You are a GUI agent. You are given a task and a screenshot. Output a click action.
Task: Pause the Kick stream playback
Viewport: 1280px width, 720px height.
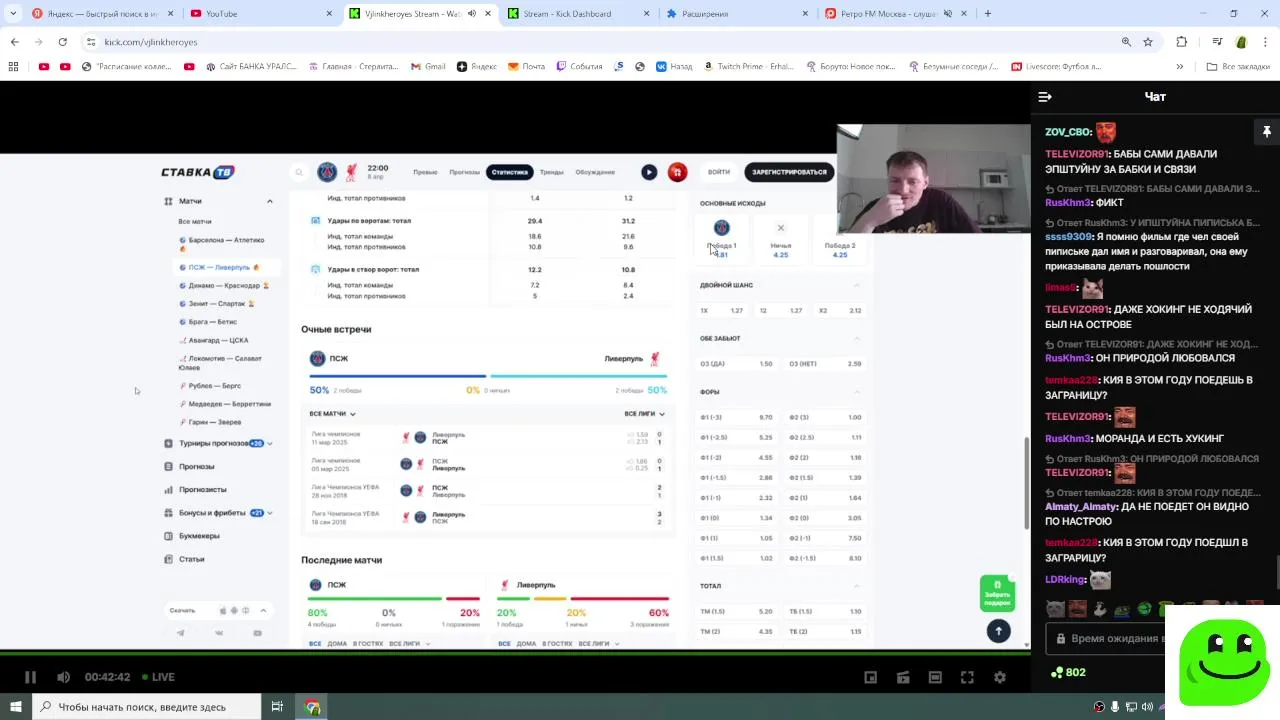[30, 677]
